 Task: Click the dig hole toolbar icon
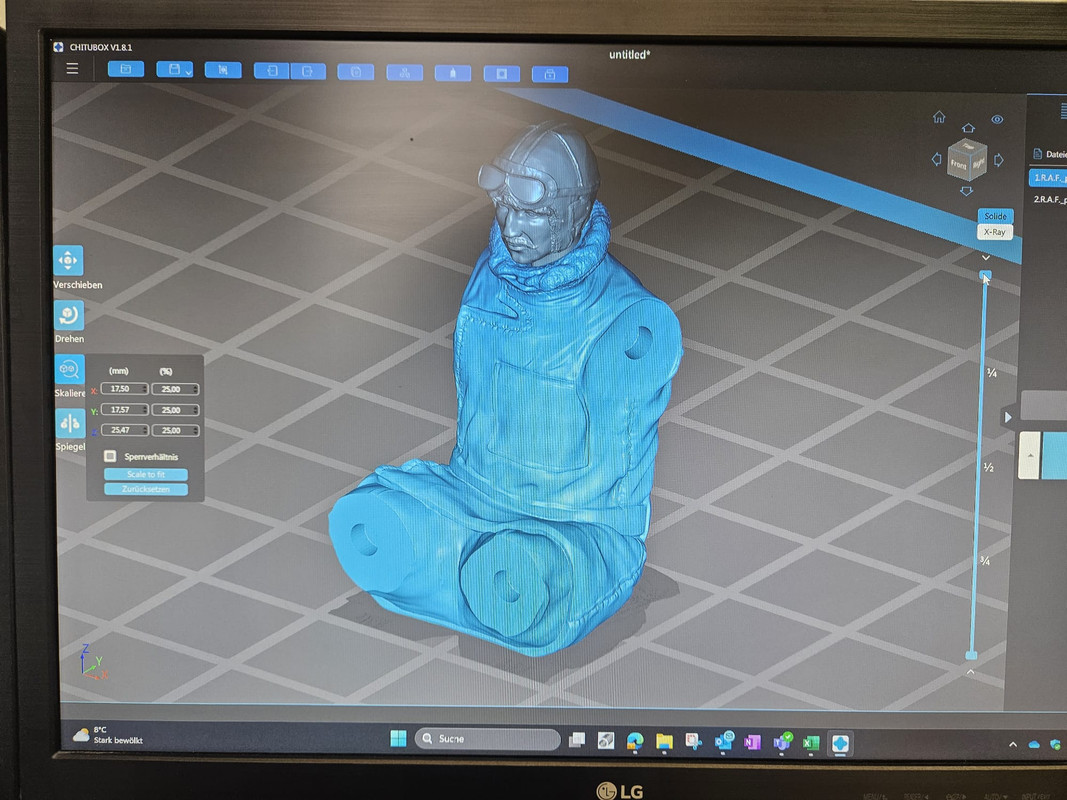click(x=502, y=73)
